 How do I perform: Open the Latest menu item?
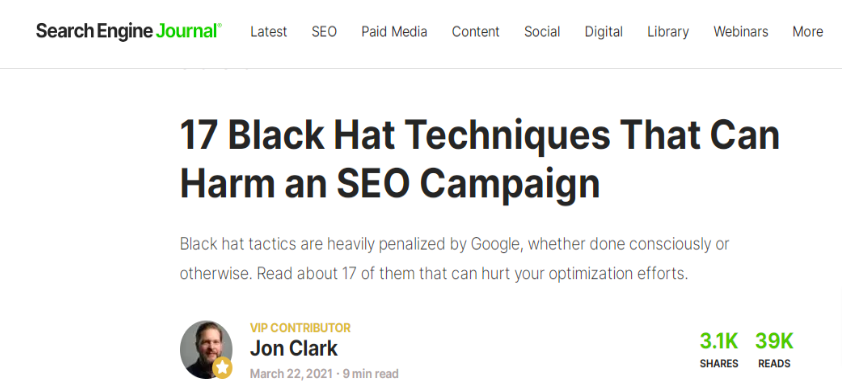point(268,32)
